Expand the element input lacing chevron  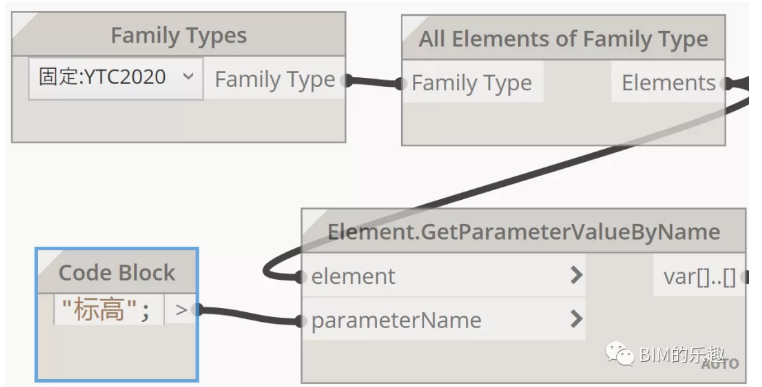(576, 275)
